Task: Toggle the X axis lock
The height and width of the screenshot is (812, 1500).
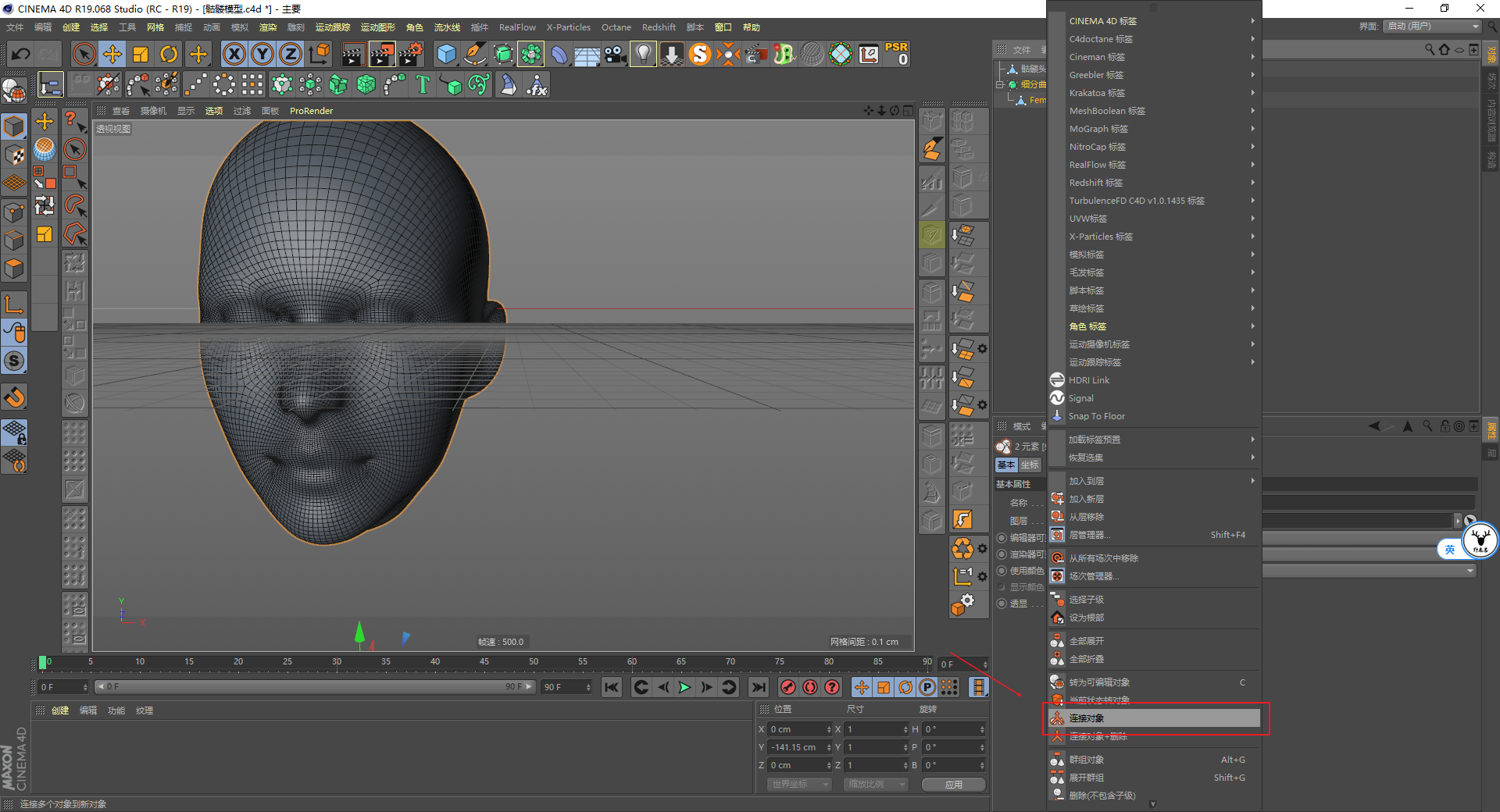Action: (234, 54)
